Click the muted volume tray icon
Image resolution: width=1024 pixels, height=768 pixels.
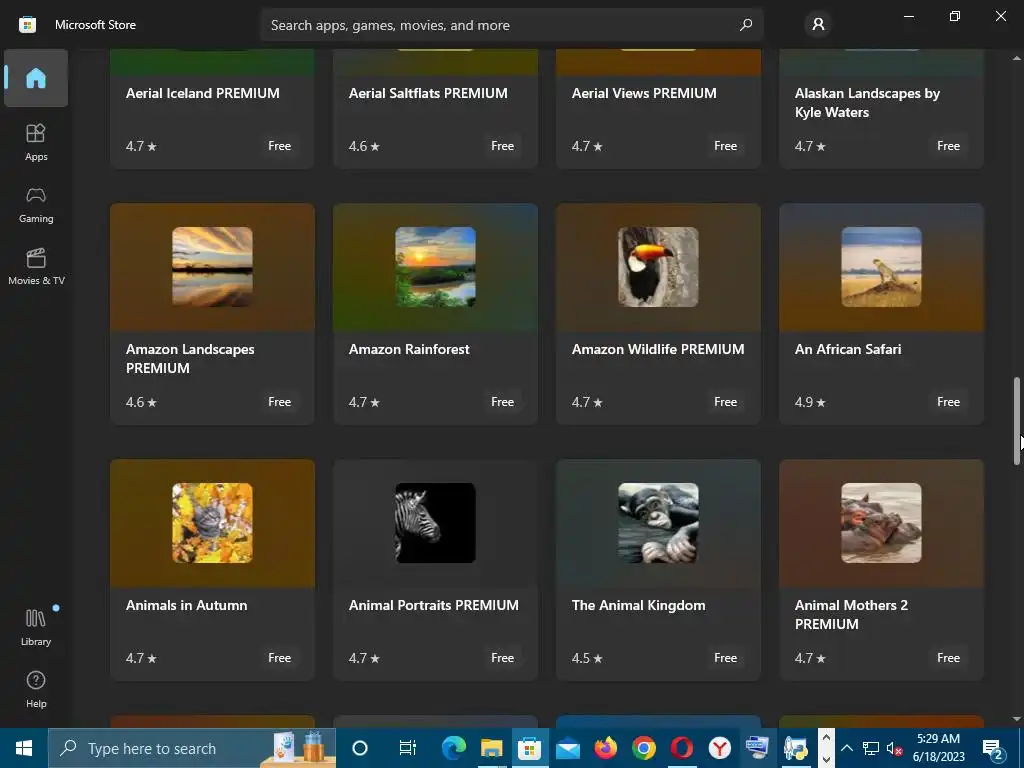[895, 748]
